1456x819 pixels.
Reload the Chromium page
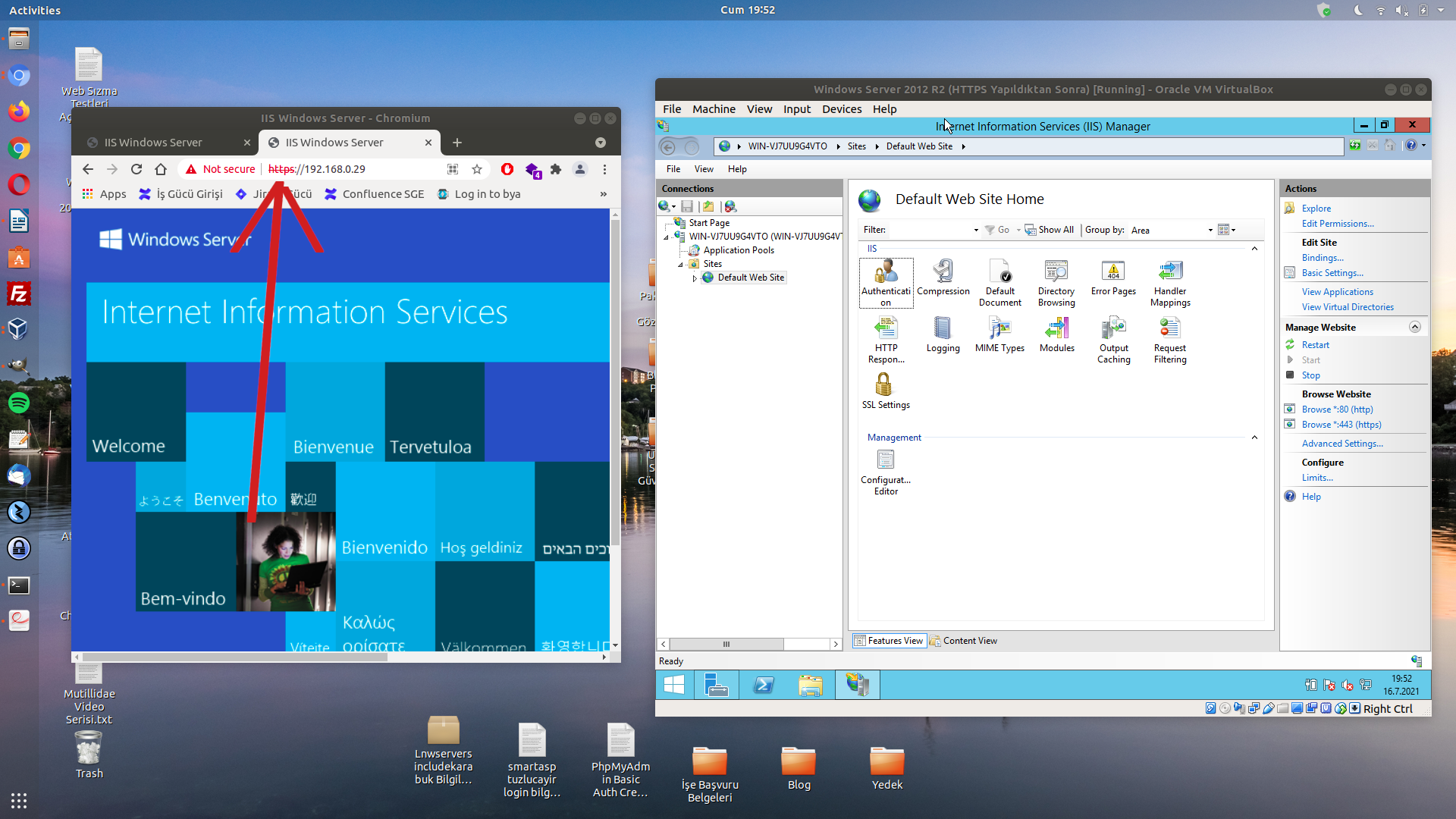tap(136, 169)
